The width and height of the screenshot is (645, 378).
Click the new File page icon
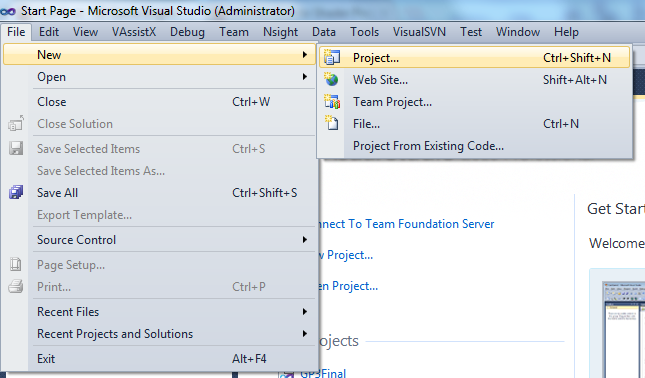click(332, 123)
